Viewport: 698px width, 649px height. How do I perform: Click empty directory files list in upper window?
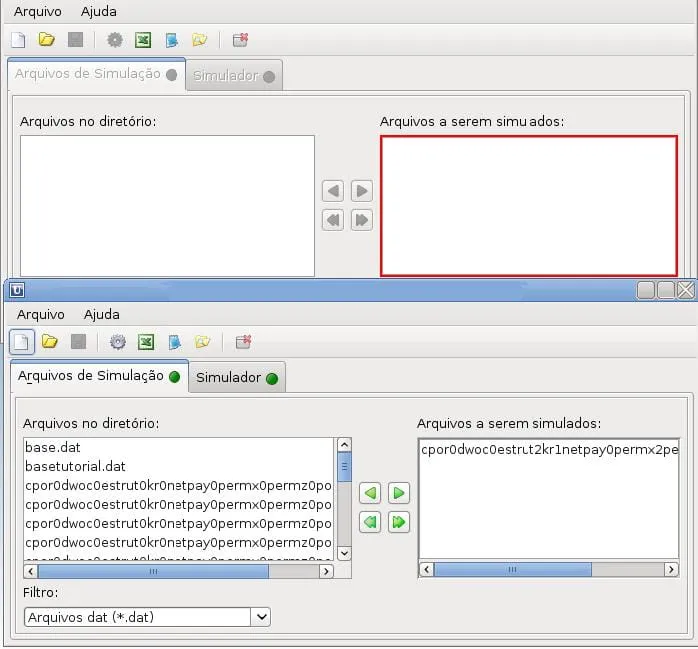click(x=167, y=206)
